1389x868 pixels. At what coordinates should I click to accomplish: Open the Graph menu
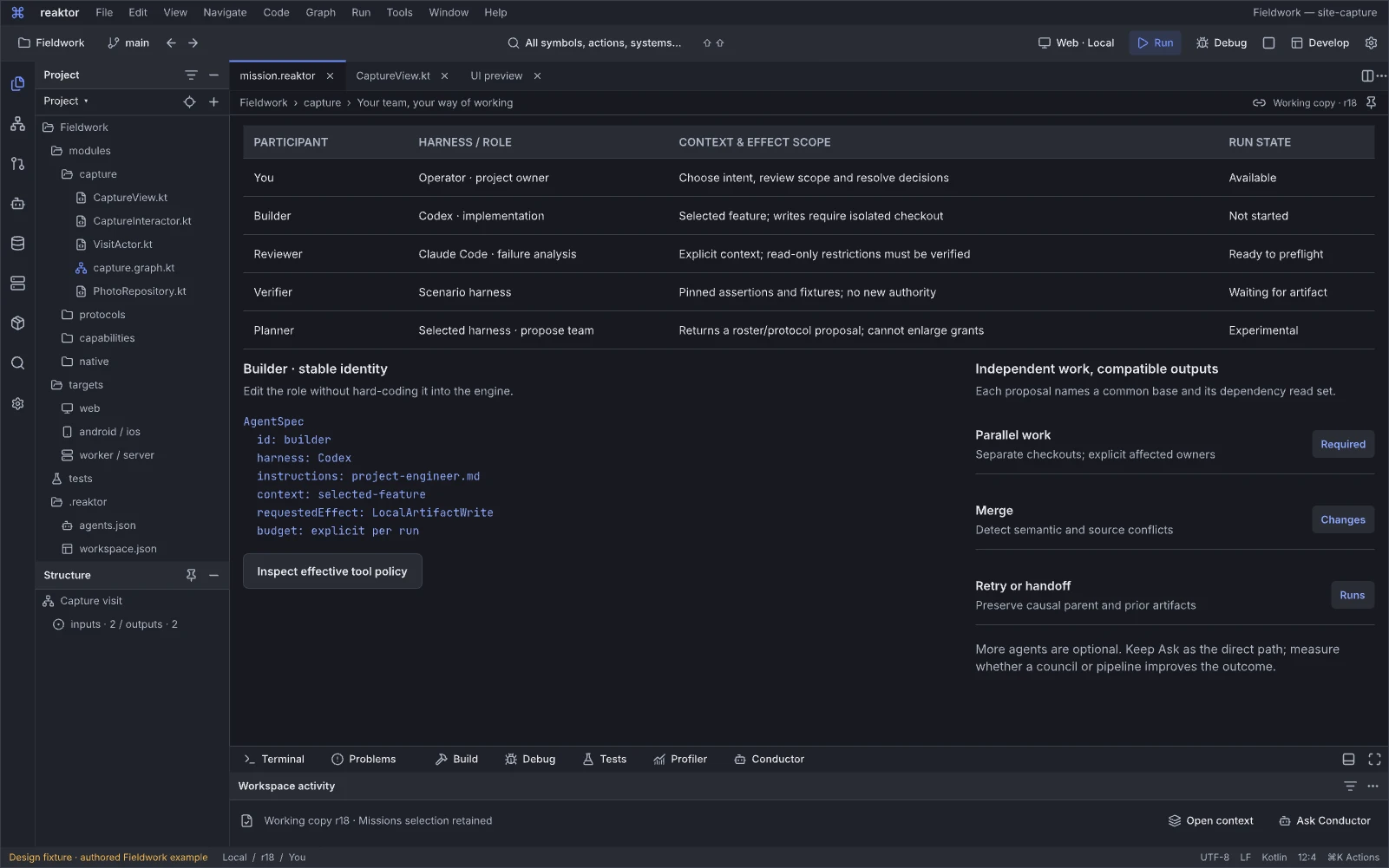coord(320,13)
